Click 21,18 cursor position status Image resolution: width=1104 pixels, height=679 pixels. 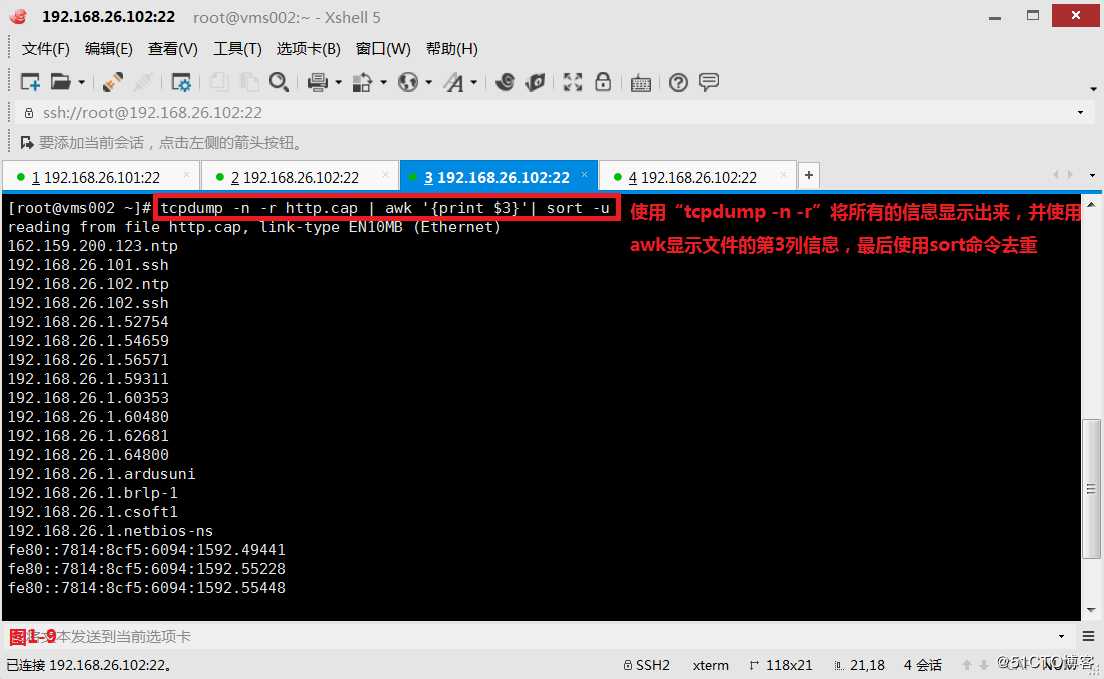click(x=859, y=665)
